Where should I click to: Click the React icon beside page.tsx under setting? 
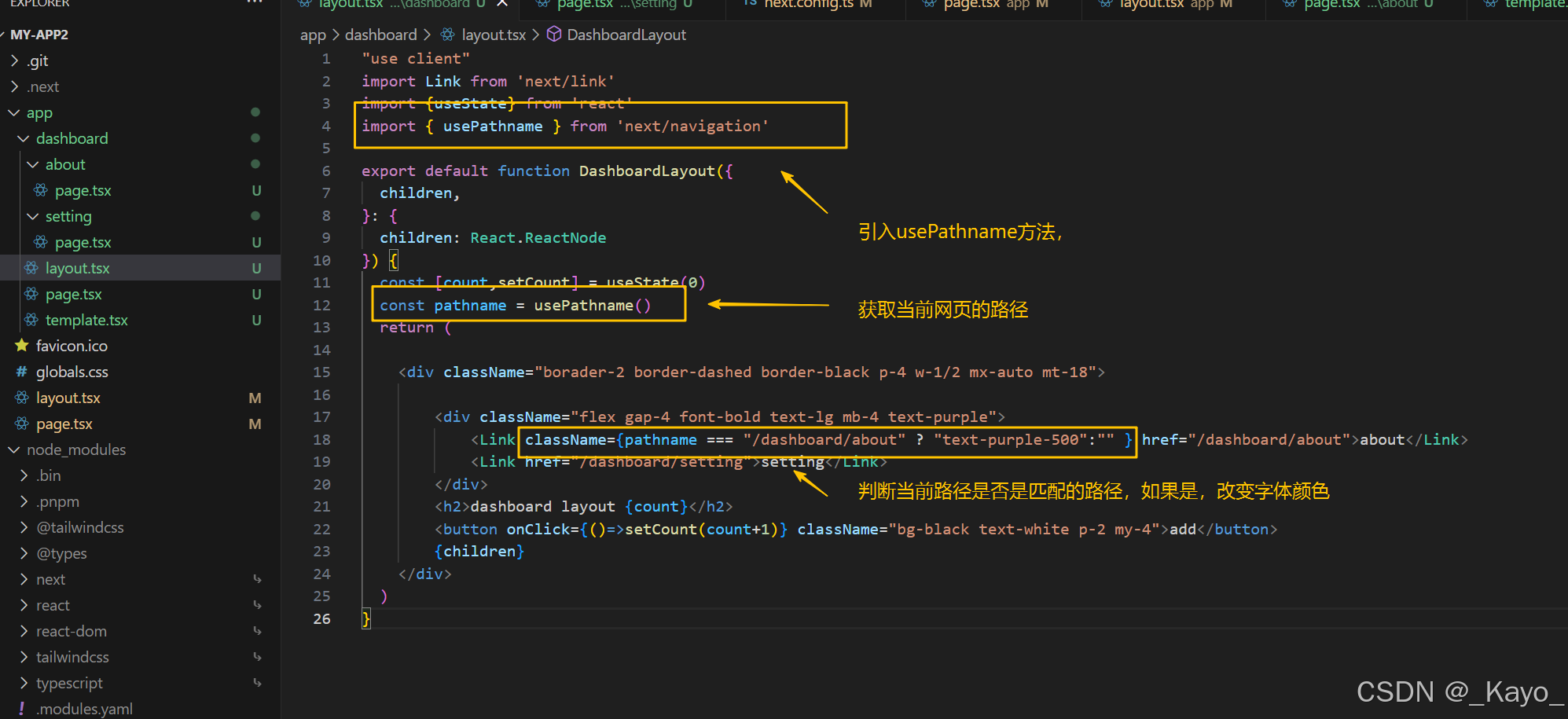39,241
